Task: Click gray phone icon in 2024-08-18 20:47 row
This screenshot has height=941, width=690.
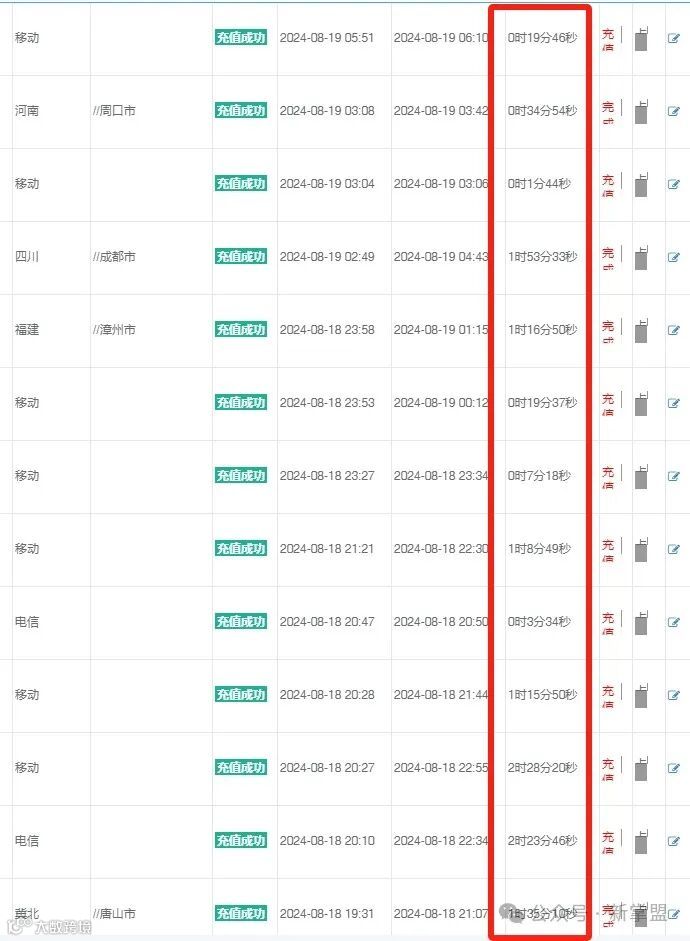Action: (x=641, y=621)
